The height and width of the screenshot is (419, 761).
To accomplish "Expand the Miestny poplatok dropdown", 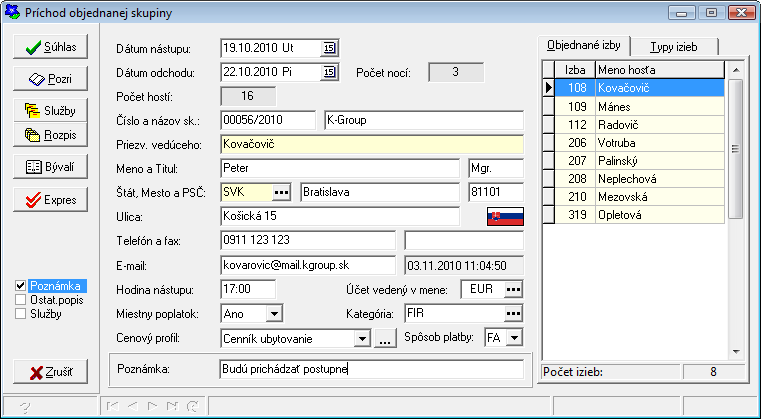I will (x=274, y=314).
